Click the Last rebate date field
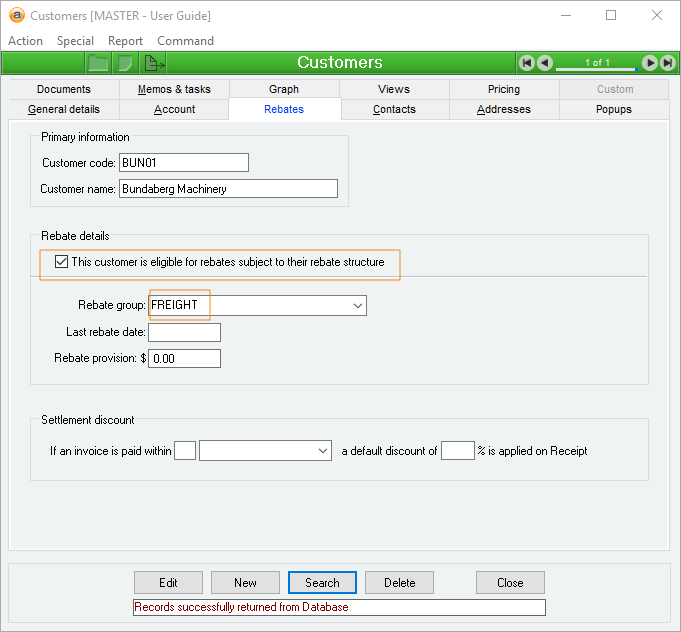The image size is (681, 632). click(184, 332)
